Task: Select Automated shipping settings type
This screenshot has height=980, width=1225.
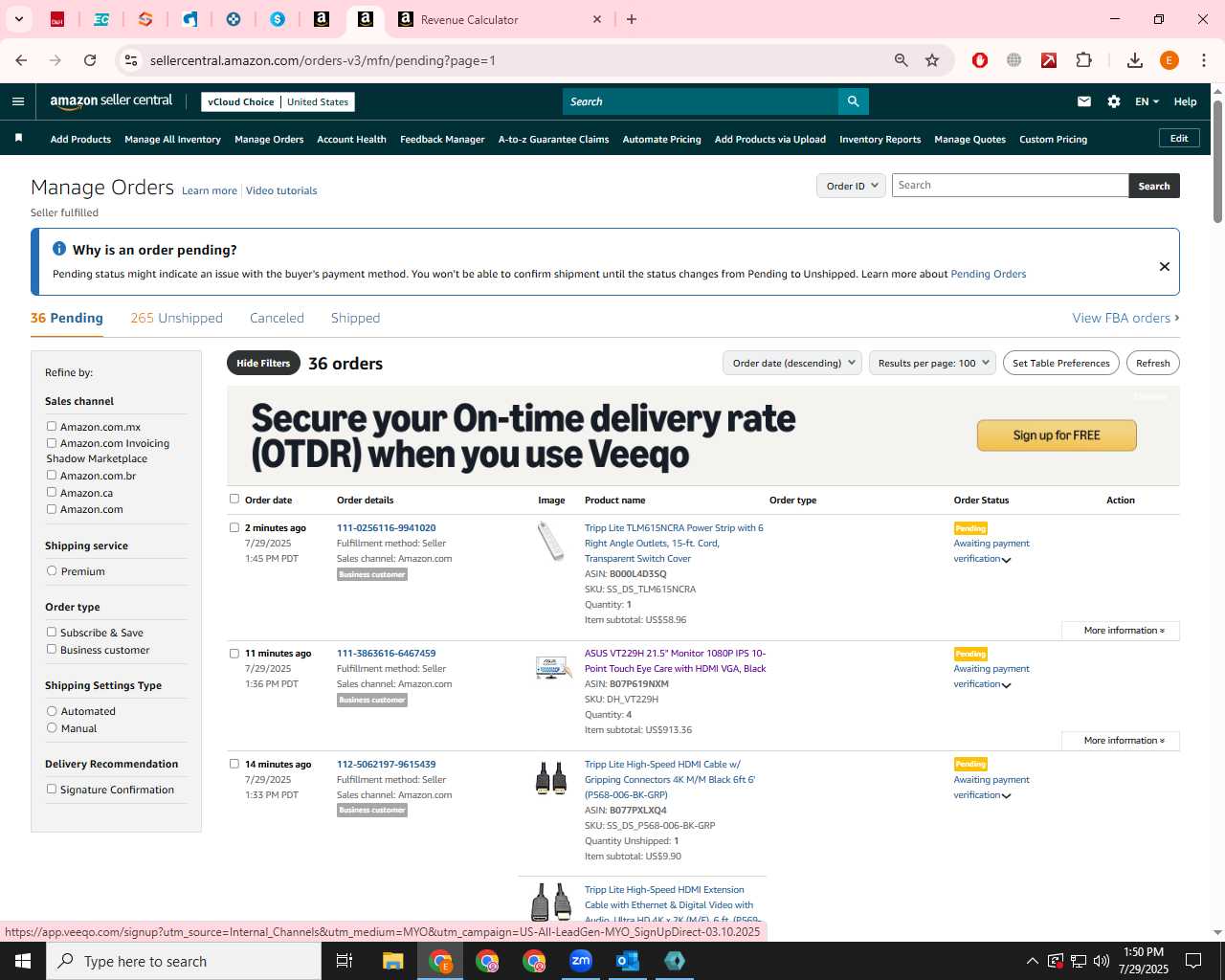Action: pos(52,711)
